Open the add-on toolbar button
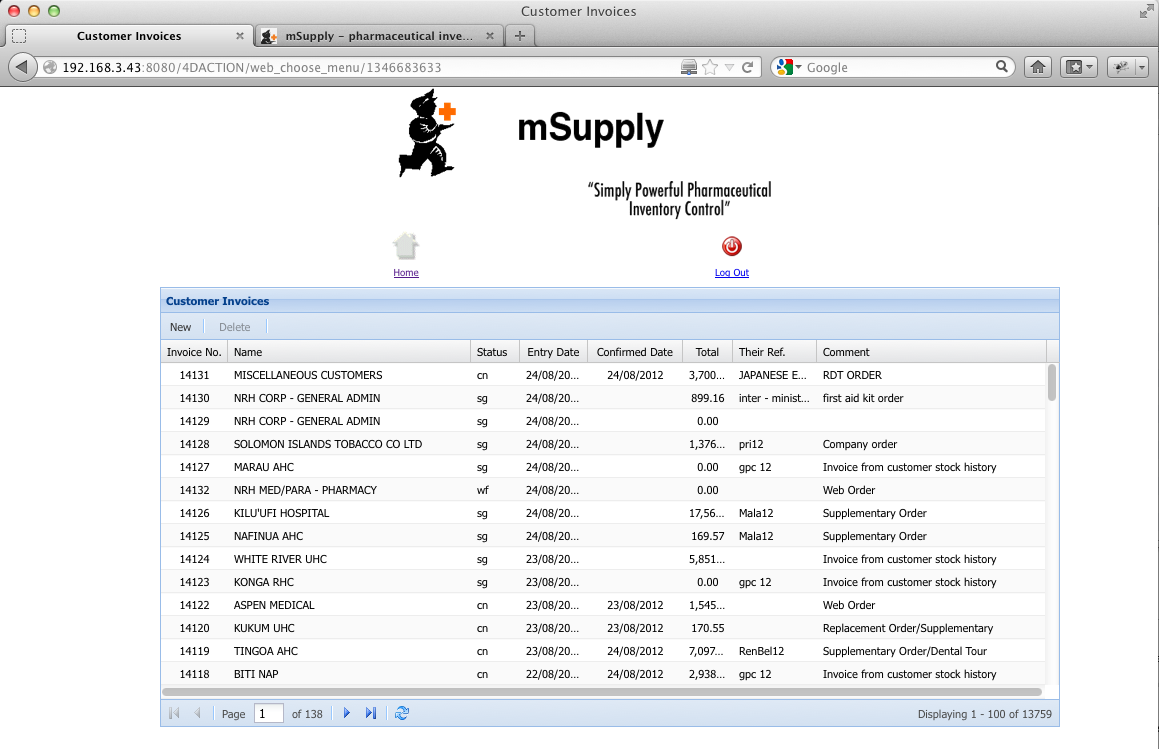1159x749 pixels. [x=1122, y=67]
